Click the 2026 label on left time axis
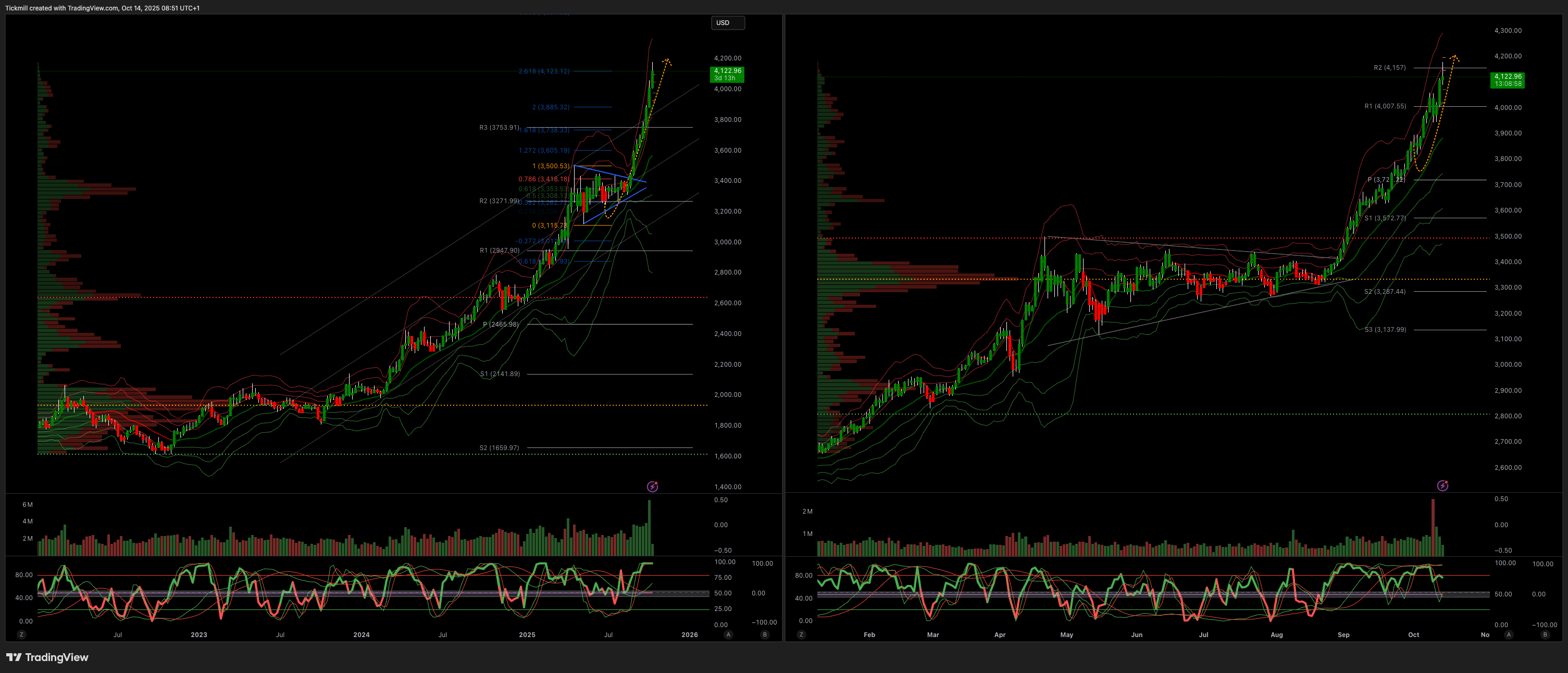The image size is (1568, 673). tap(689, 634)
